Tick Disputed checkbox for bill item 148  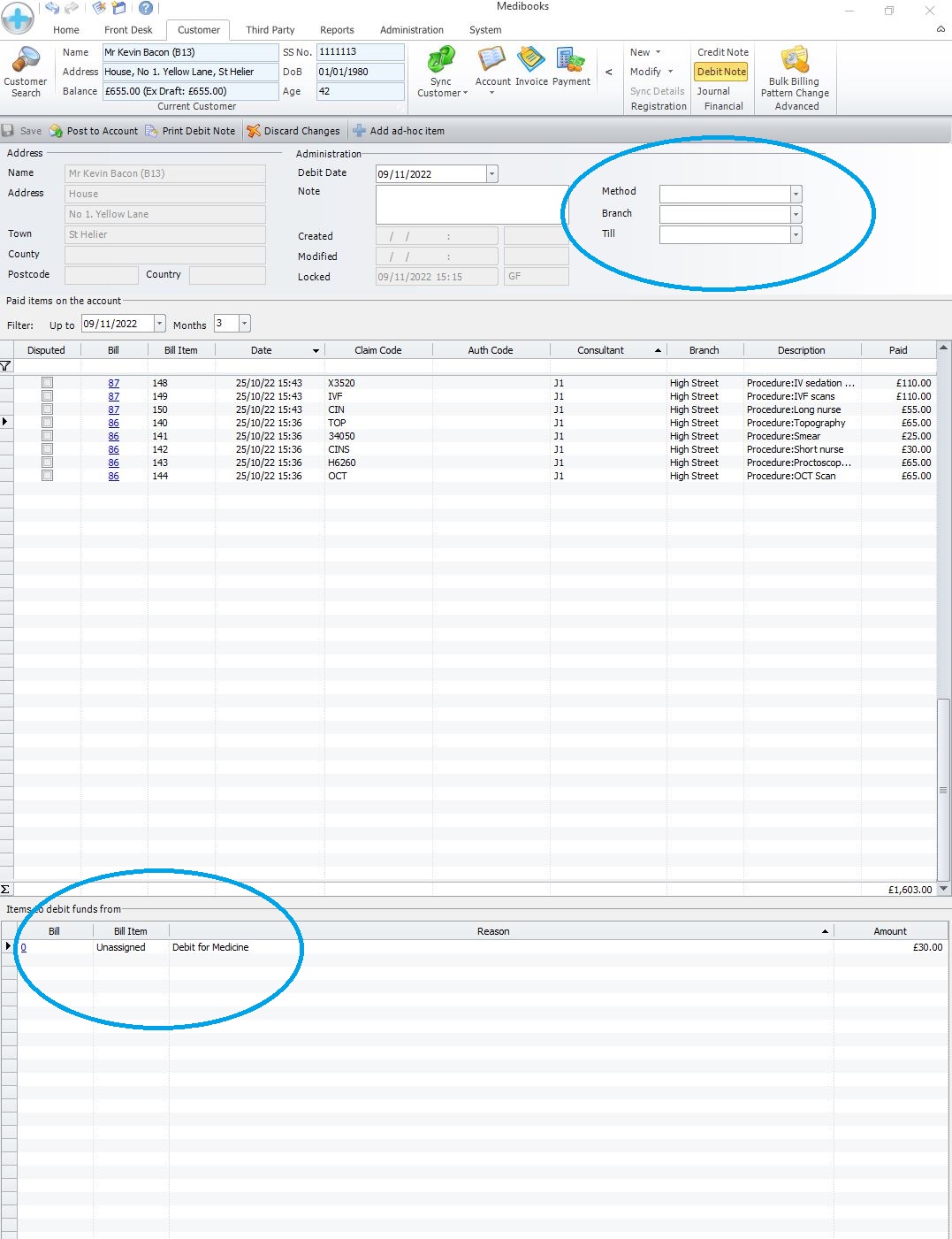[48, 383]
